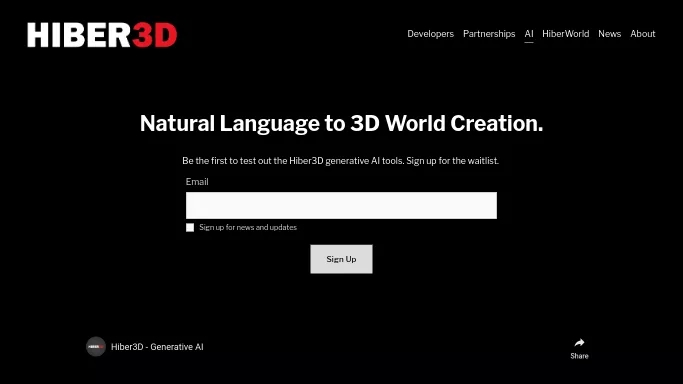
Task: Focus the Email input field
Action: point(341,205)
